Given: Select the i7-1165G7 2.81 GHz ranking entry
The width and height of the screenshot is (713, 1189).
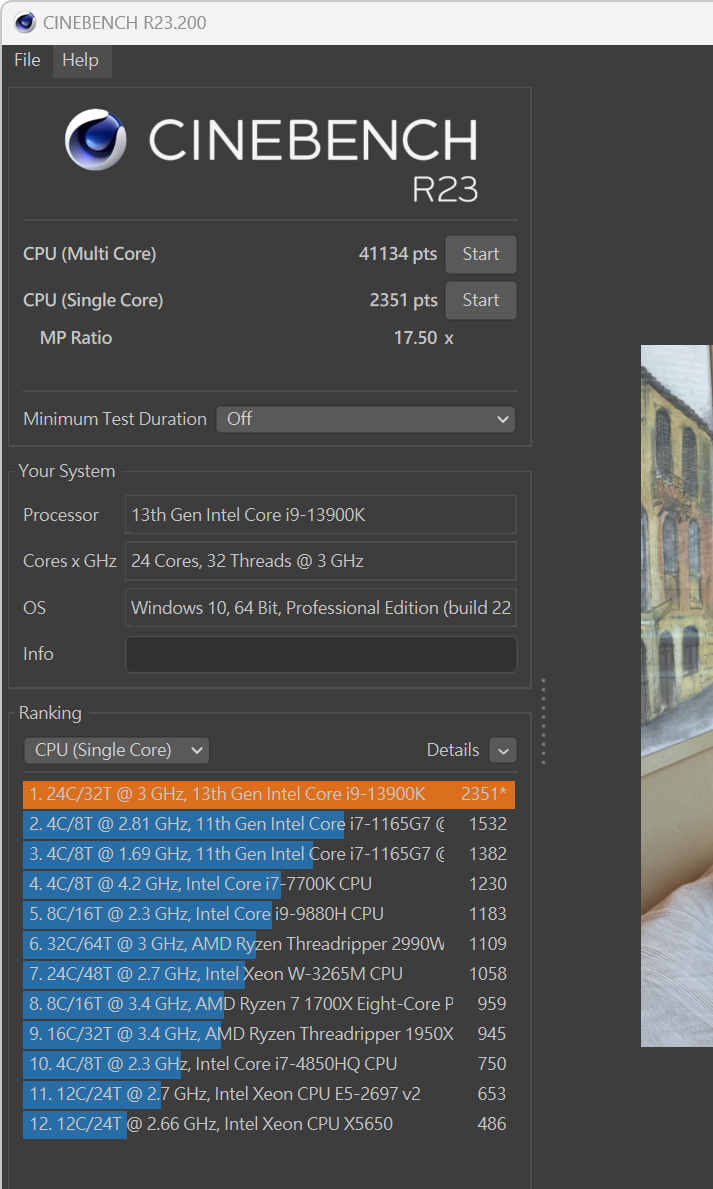Looking at the screenshot, I should [x=269, y=824].
